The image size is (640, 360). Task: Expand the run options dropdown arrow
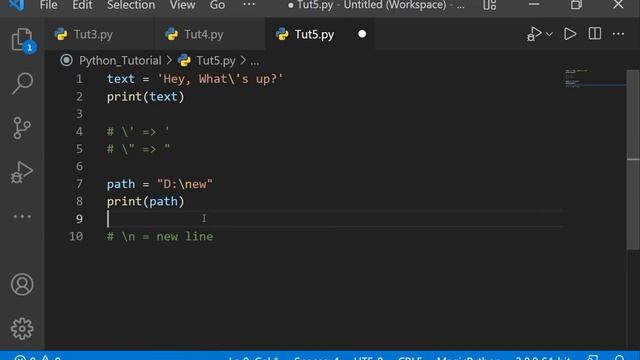click(x=549, y=34)
